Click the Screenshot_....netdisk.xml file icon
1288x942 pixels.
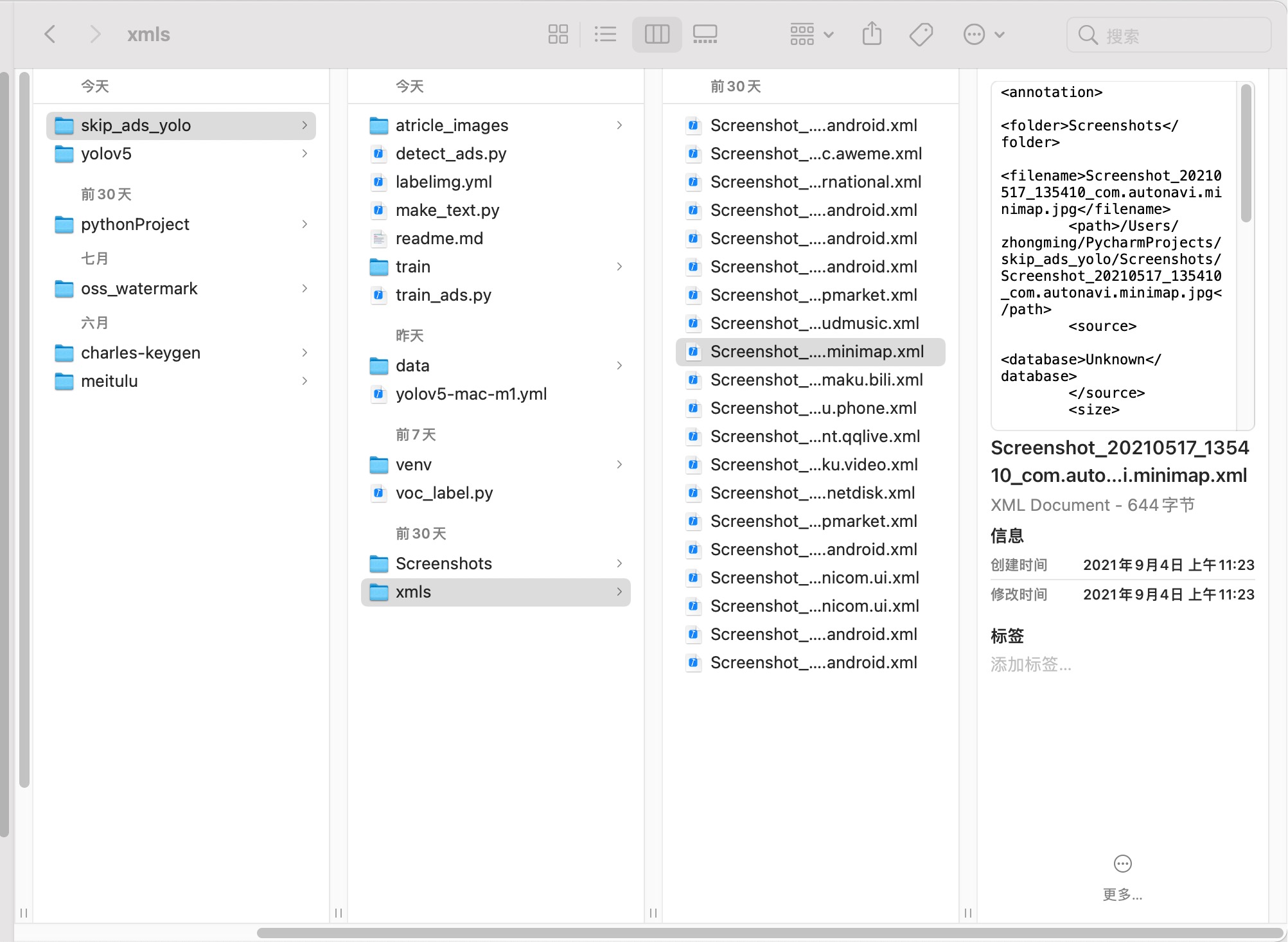(694, 493)
